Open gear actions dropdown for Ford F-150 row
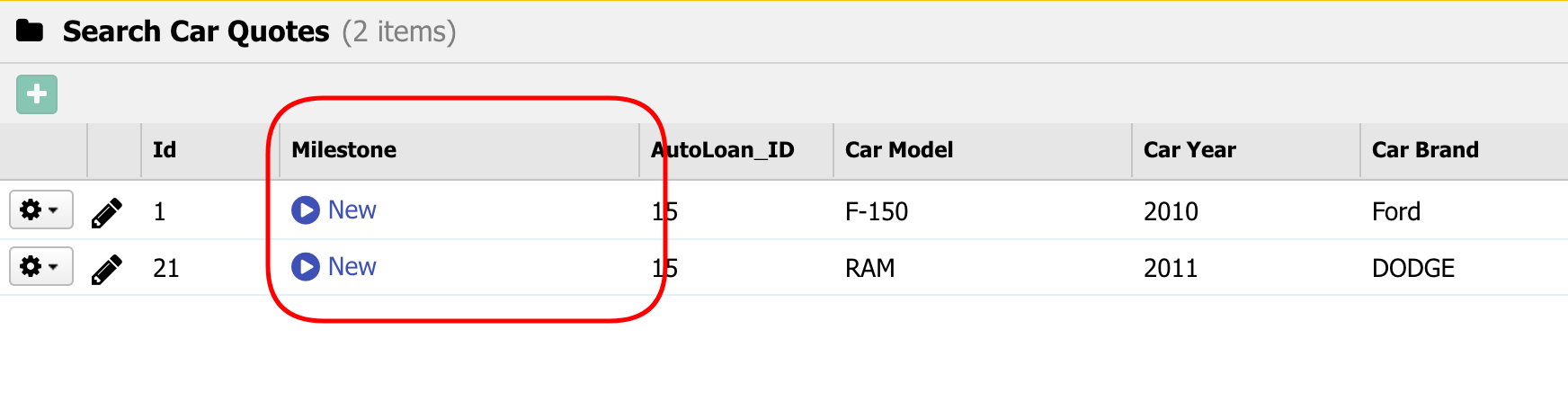The image size is (1568, 419). (x=40, y=210)
